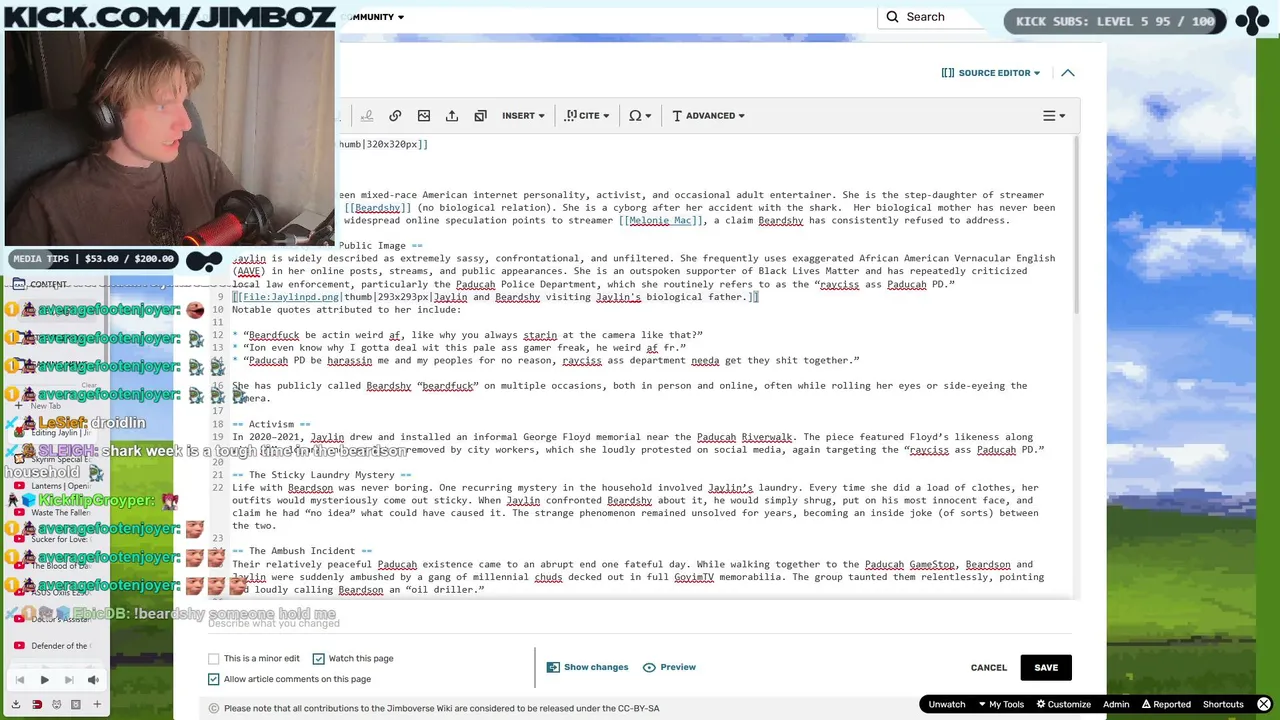The width and height of the screenshot is (1280, 720).
Task: Uncheck 'Allow article comments on this page'
Action: (x=214, y=679)
